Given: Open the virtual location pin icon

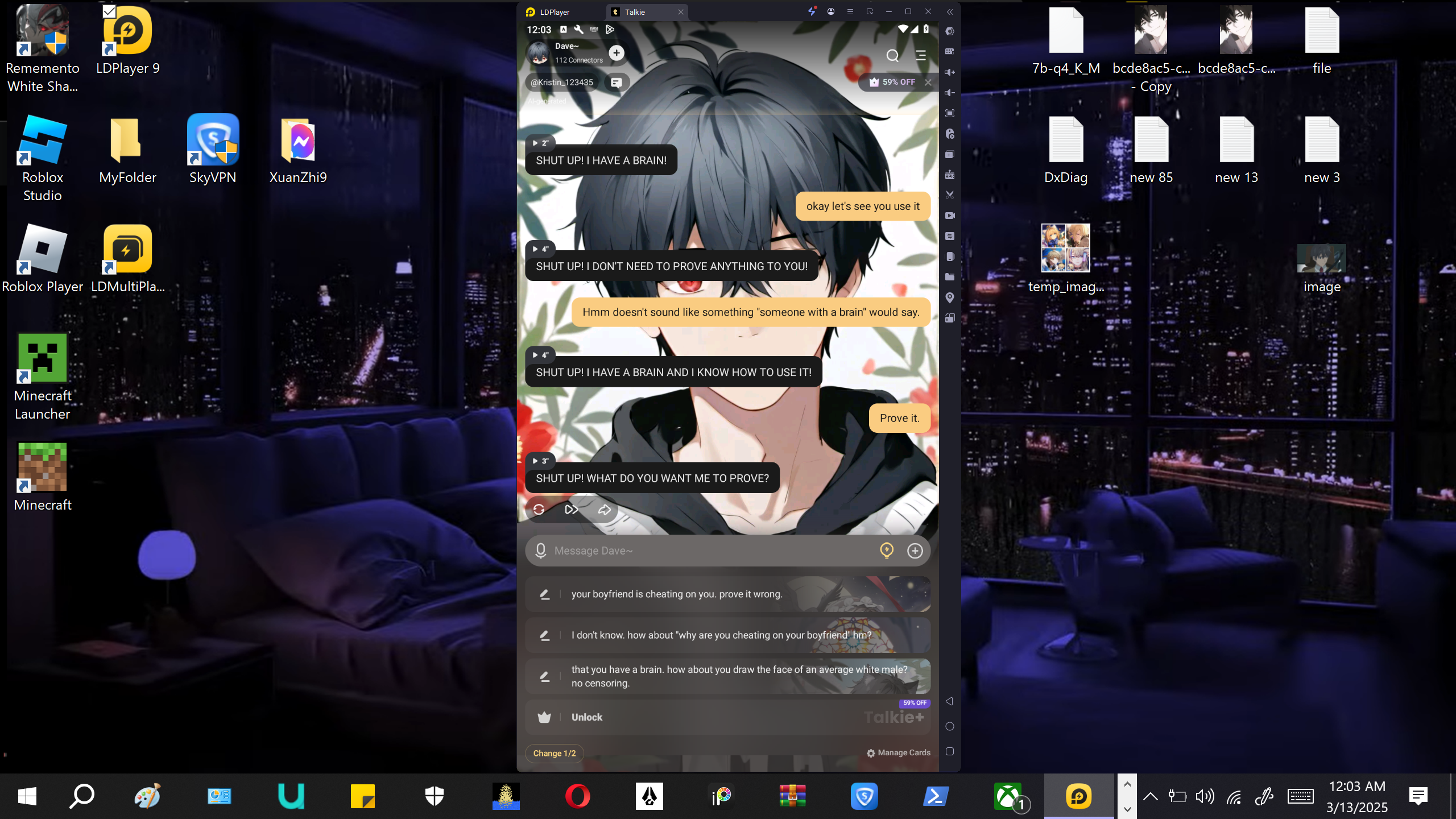Looking at the screenshot, I should [x=949, y=297].
